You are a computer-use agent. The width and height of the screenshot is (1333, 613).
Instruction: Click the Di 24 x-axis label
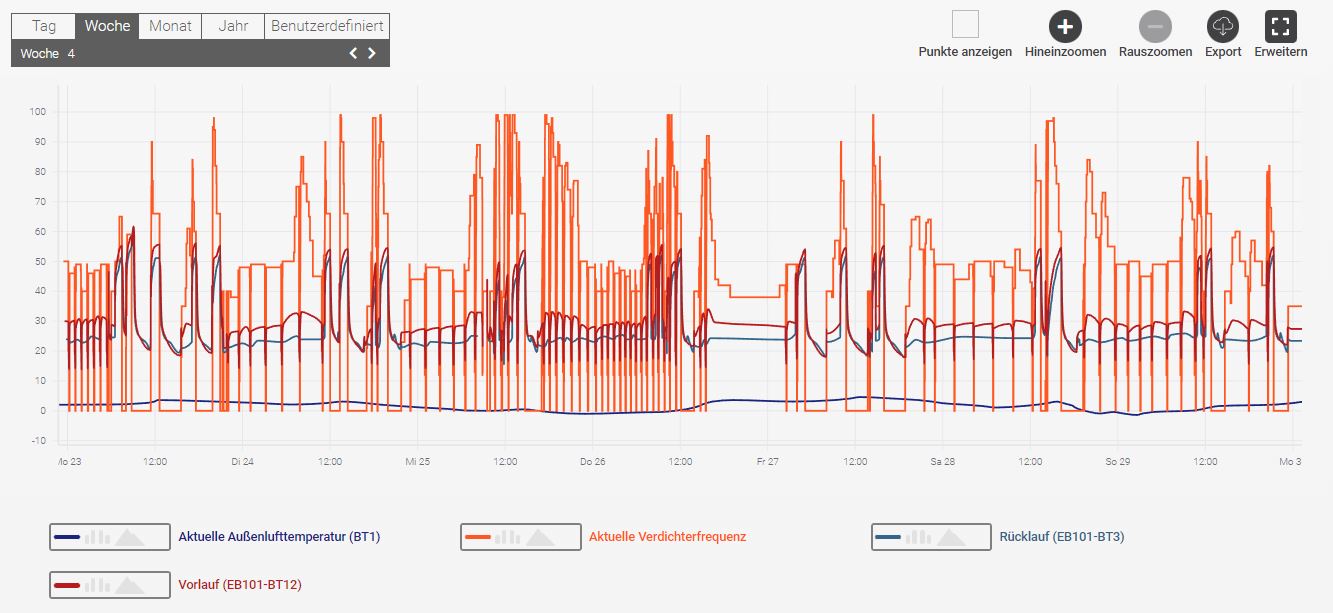point(242,462)
